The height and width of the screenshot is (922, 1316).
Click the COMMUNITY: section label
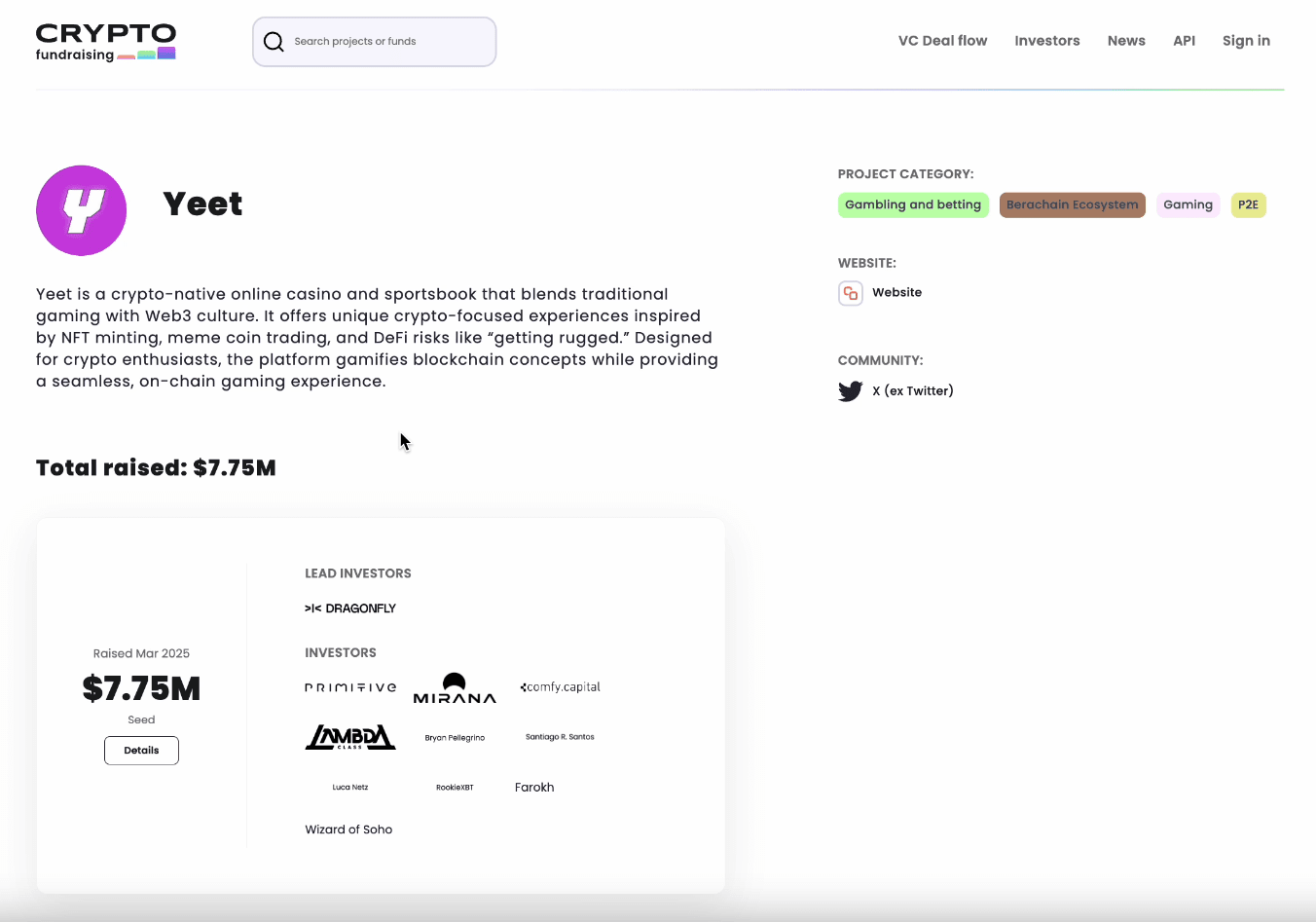(881, 360)
